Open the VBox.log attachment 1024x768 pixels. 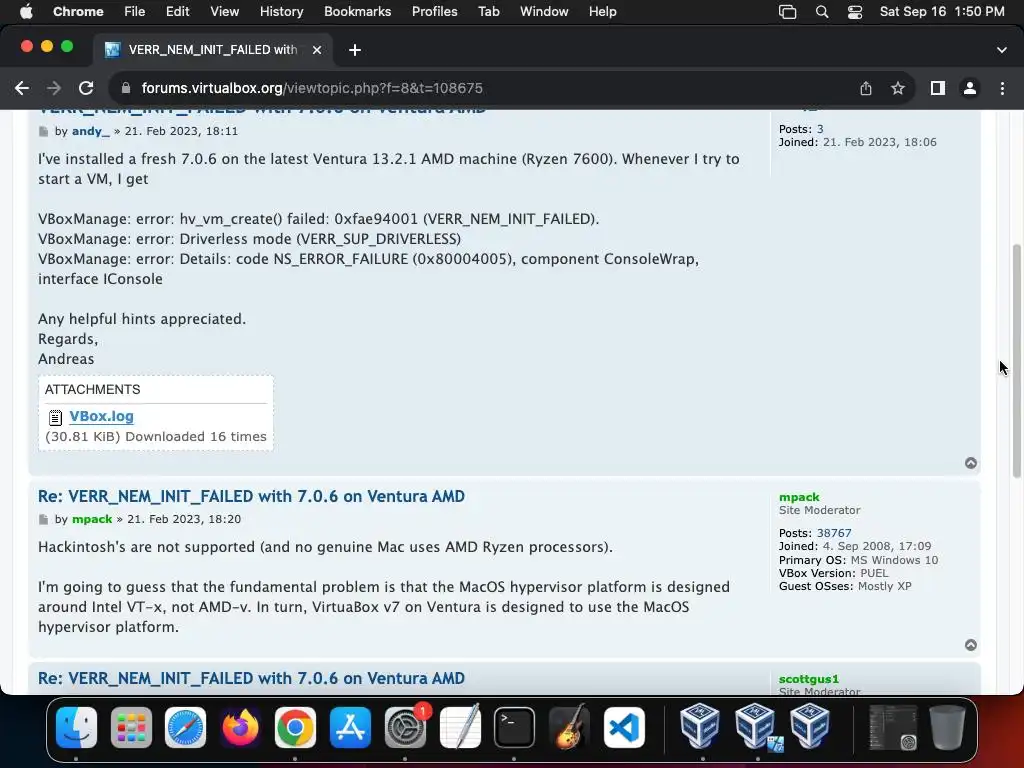(101, 416)
